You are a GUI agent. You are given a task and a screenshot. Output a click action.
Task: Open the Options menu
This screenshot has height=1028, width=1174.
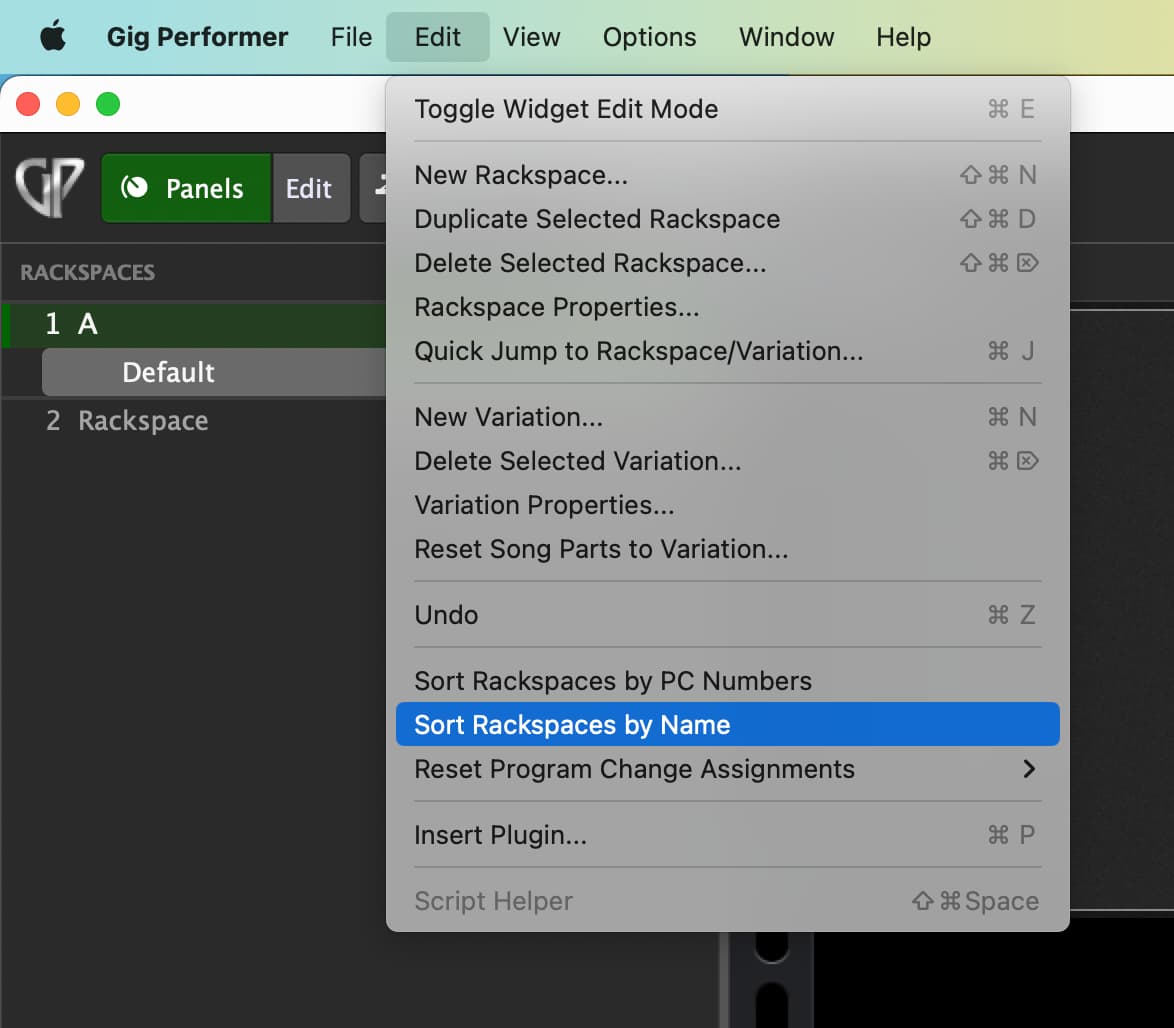pos(649,37)
